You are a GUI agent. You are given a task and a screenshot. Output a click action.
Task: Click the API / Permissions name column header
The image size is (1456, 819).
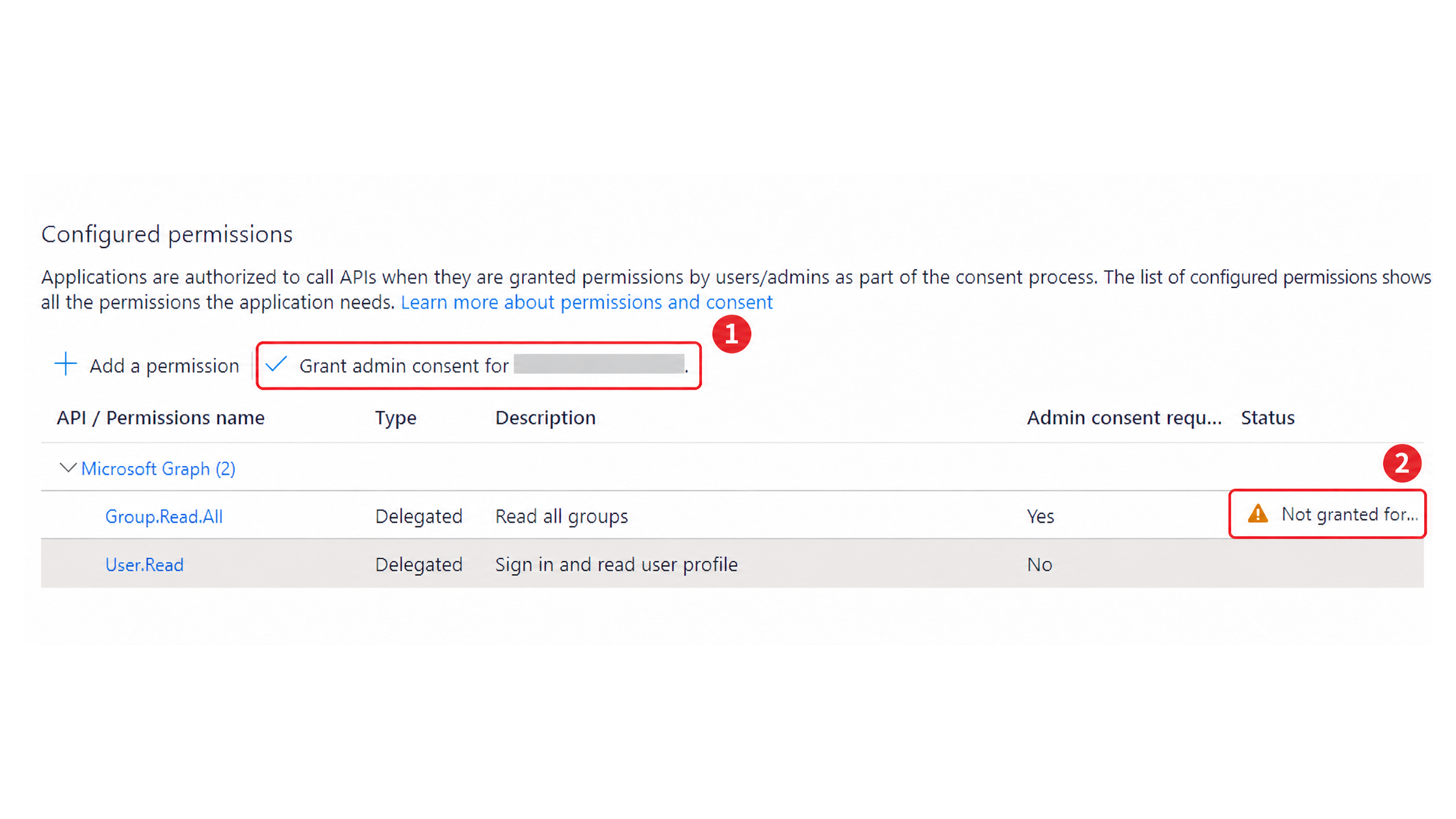coord(161,417)
